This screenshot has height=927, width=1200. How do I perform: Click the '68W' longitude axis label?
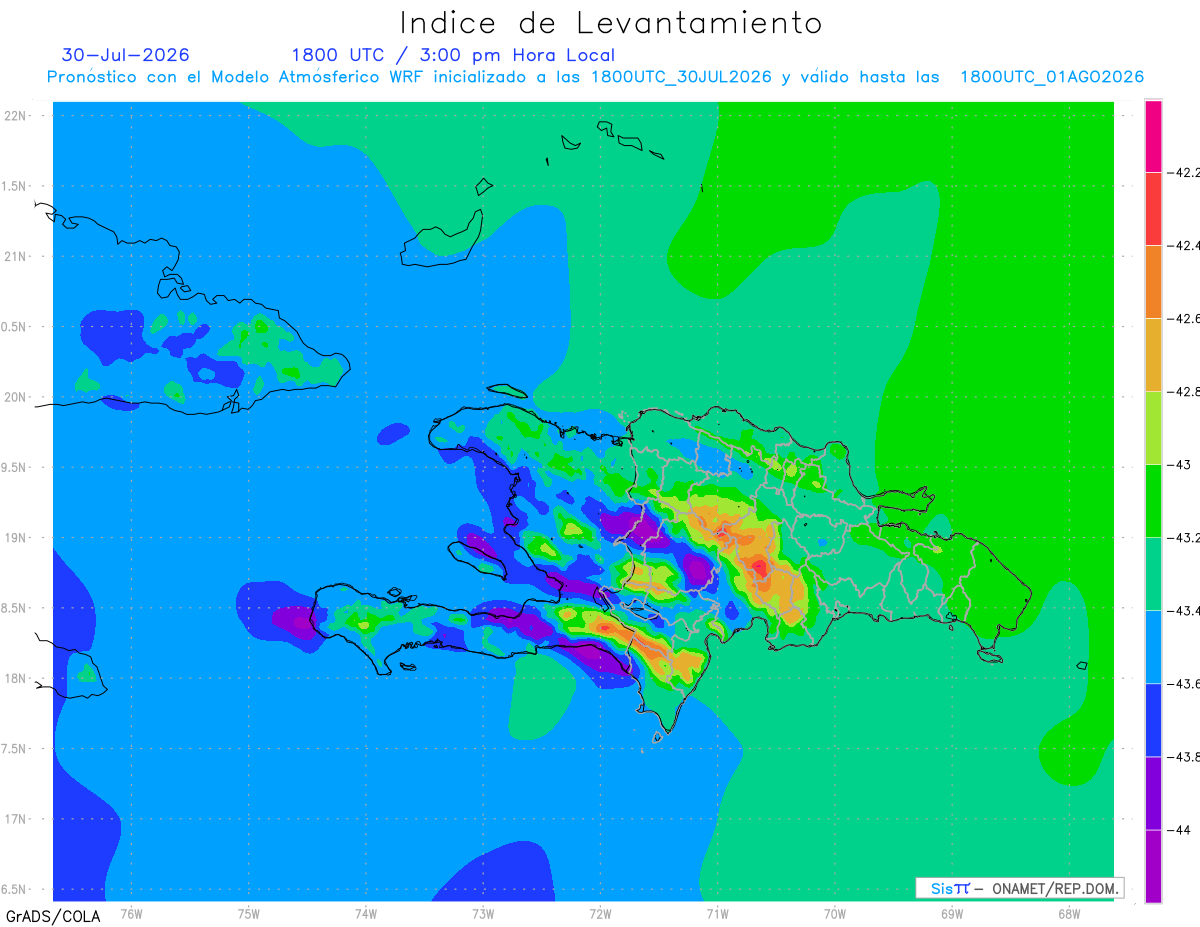point(1069,913)
